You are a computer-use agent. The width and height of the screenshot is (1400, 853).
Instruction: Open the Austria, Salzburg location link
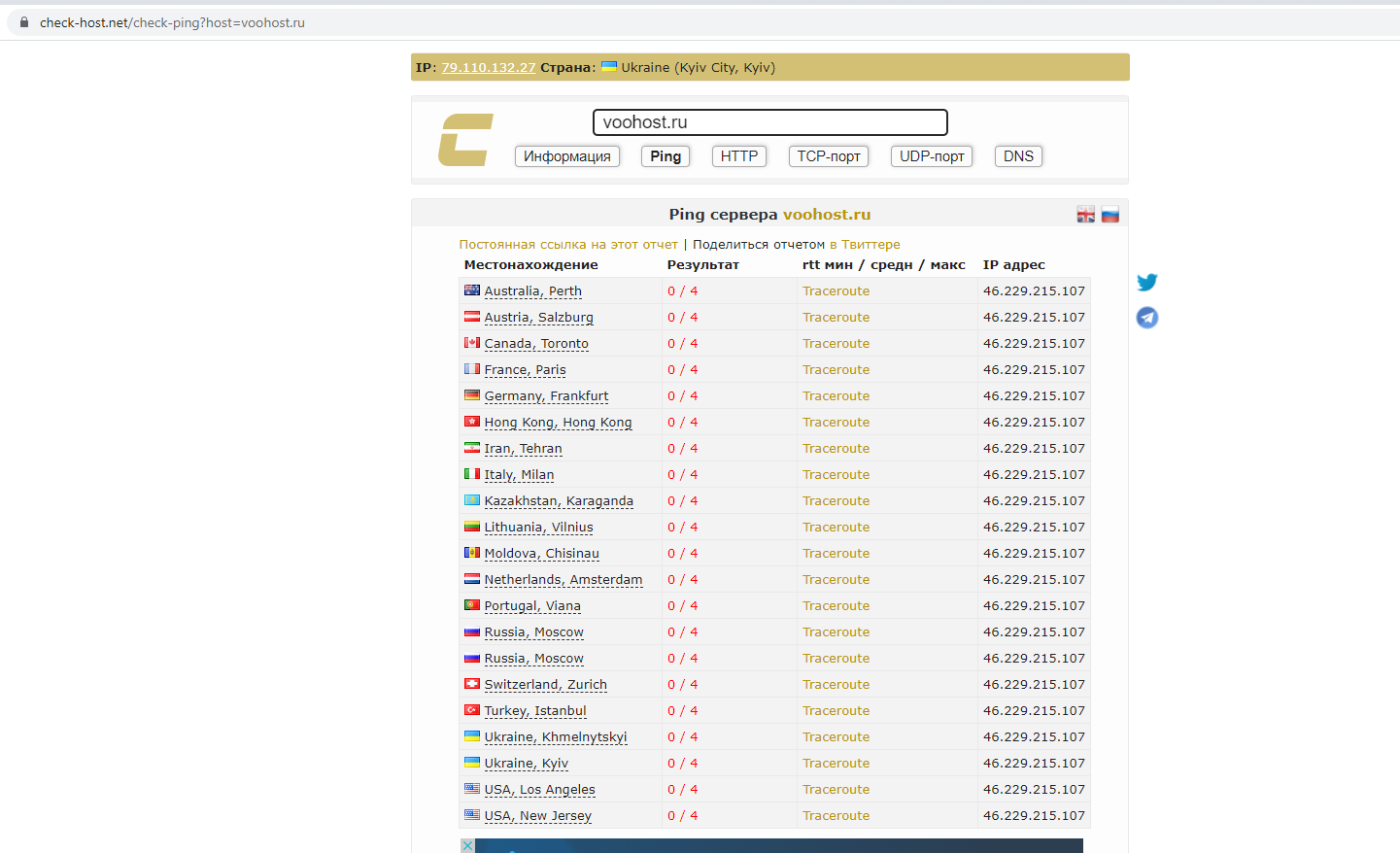point(539,318)
